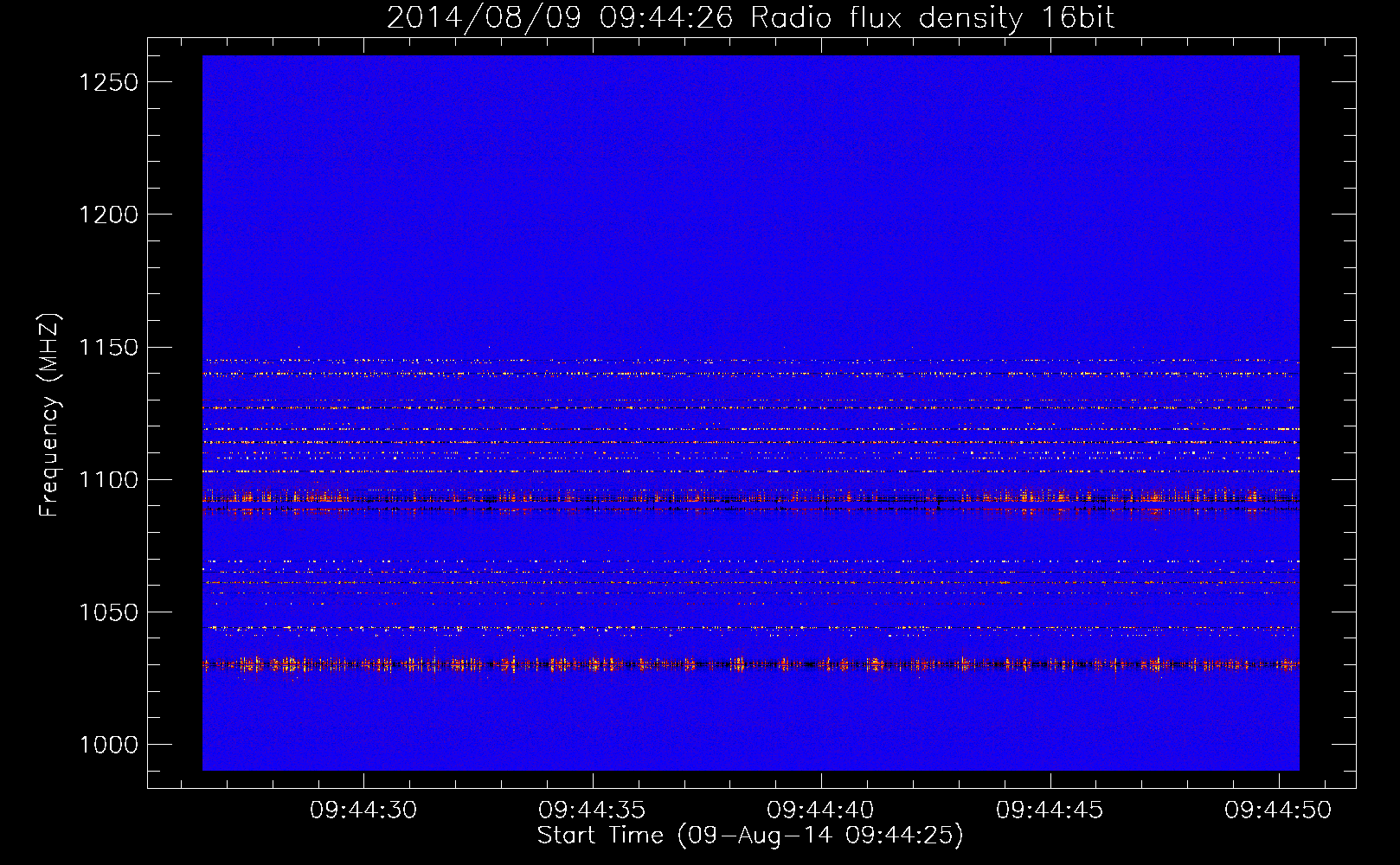
Task: Click the 1050 frequency tick label
Action: 109,612
